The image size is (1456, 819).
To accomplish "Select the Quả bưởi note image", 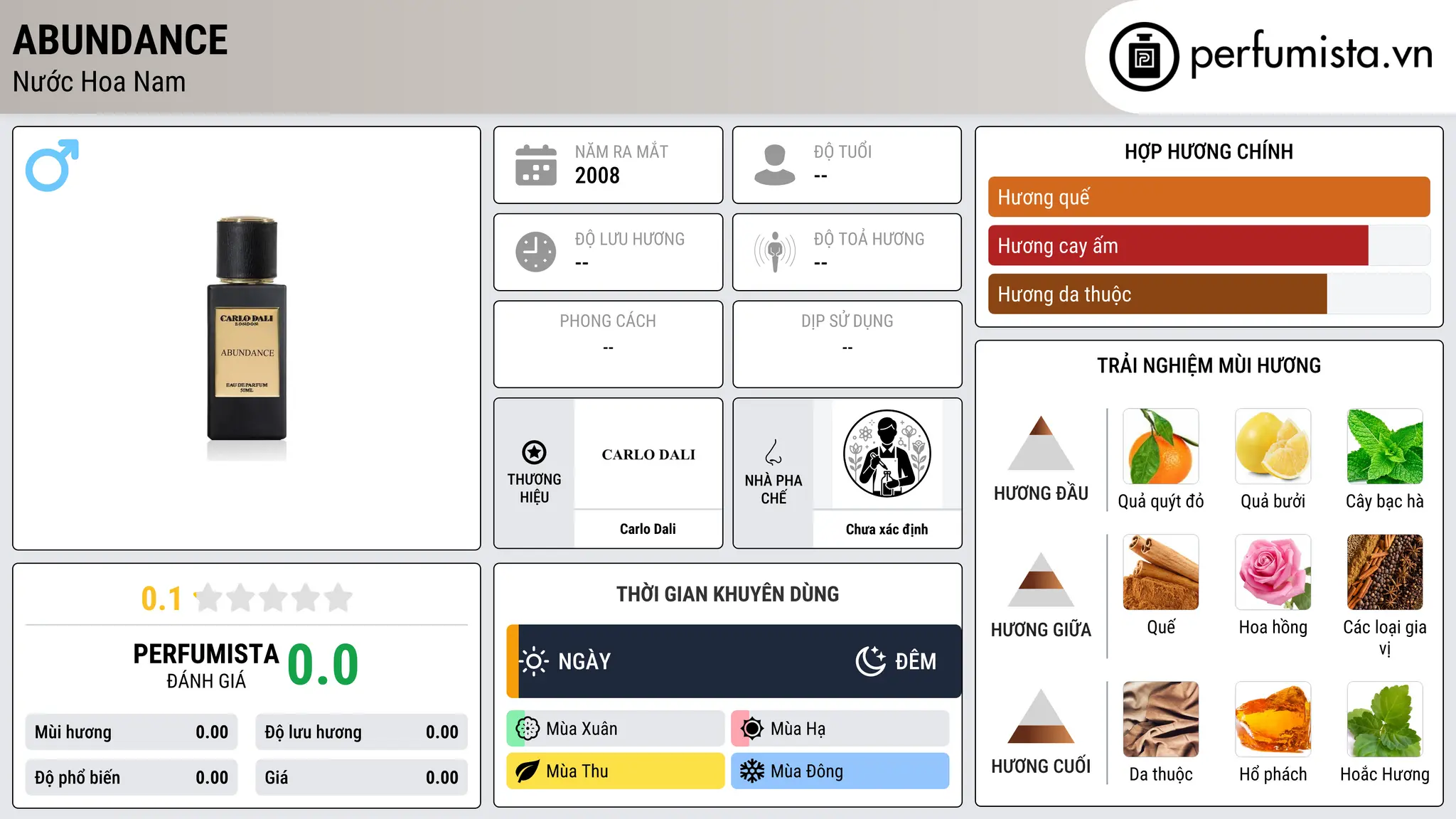I will [x=1273, y=446].
